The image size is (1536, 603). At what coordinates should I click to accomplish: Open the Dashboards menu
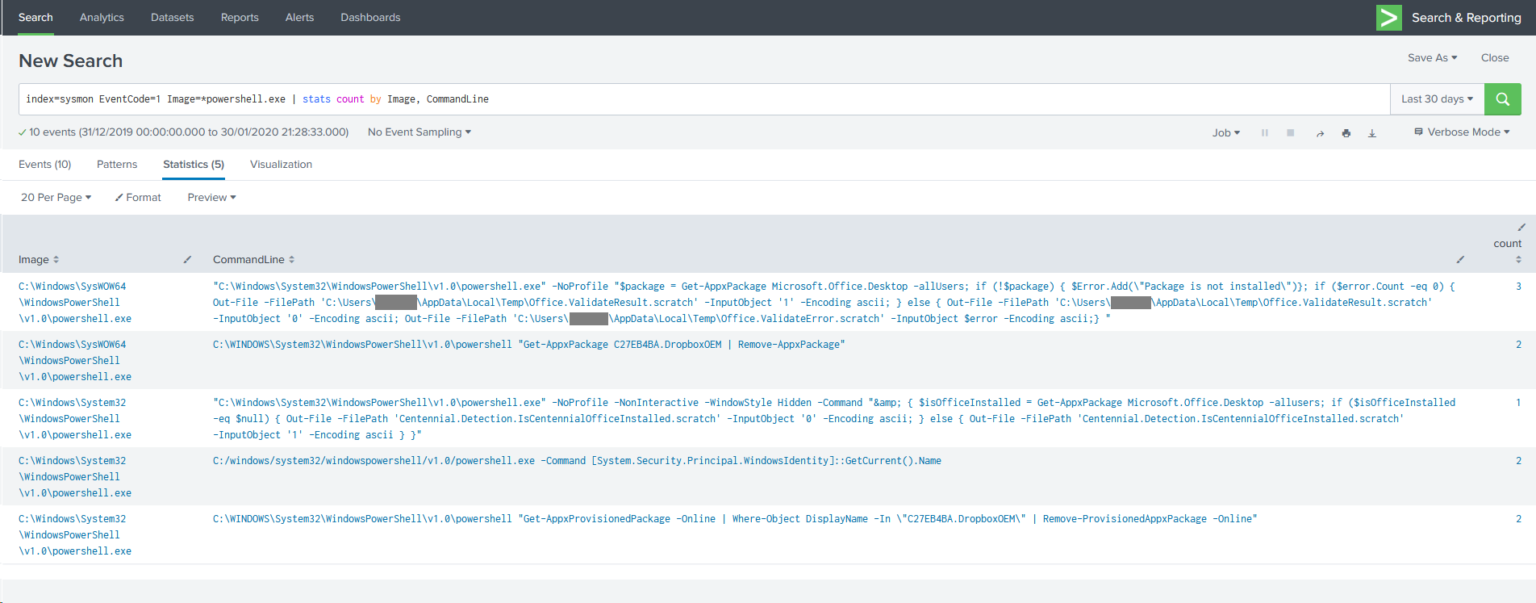point(370,17)
